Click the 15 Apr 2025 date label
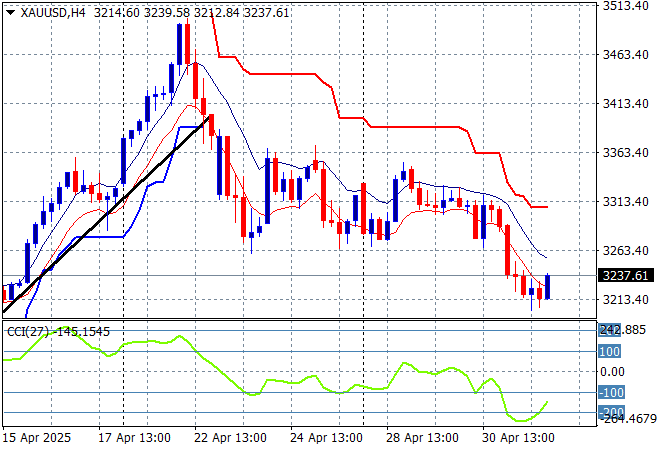Viewport: 660px width, 450px height. (x=37, y=438)
